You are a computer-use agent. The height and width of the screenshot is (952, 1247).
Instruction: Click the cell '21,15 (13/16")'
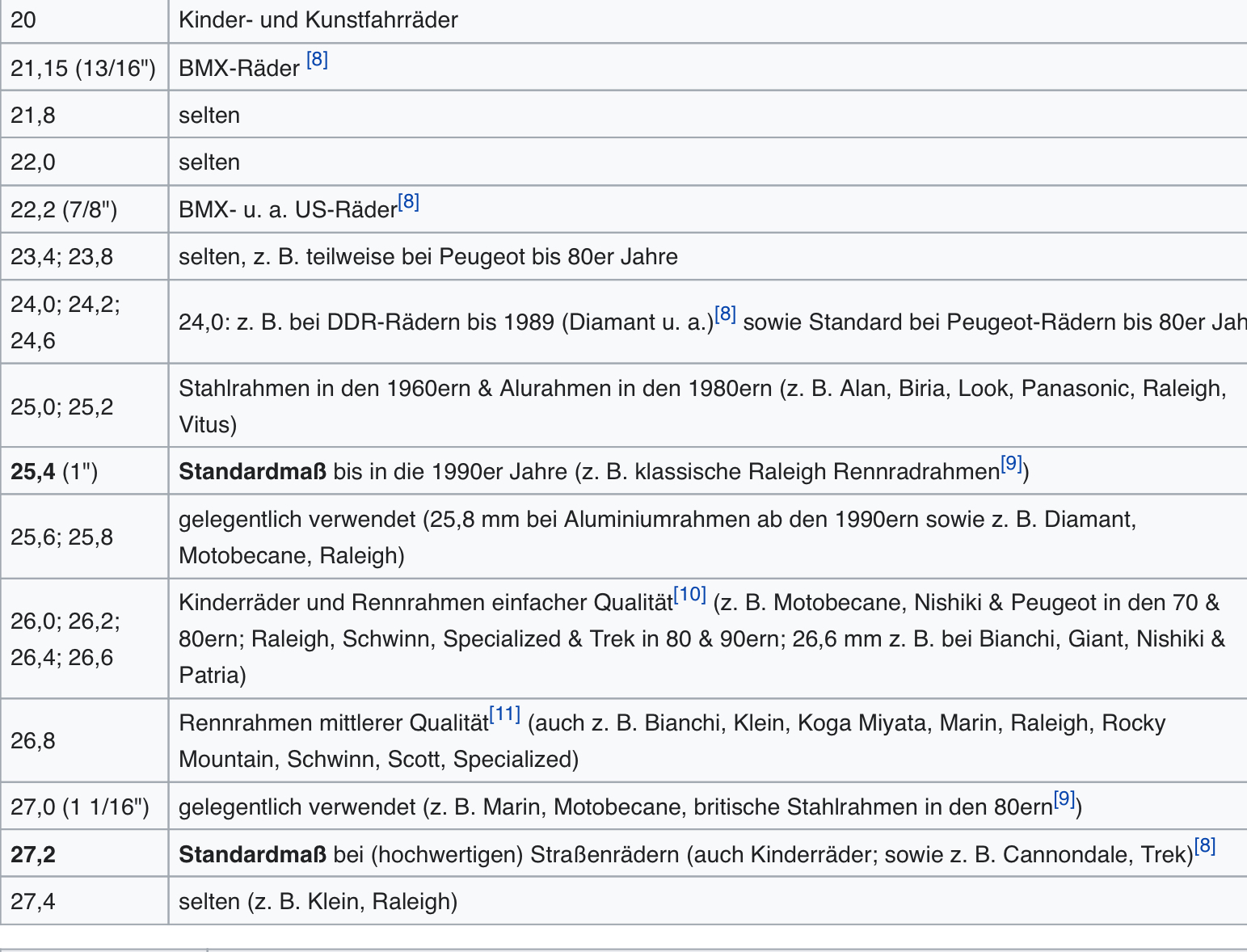click(84, 67)
